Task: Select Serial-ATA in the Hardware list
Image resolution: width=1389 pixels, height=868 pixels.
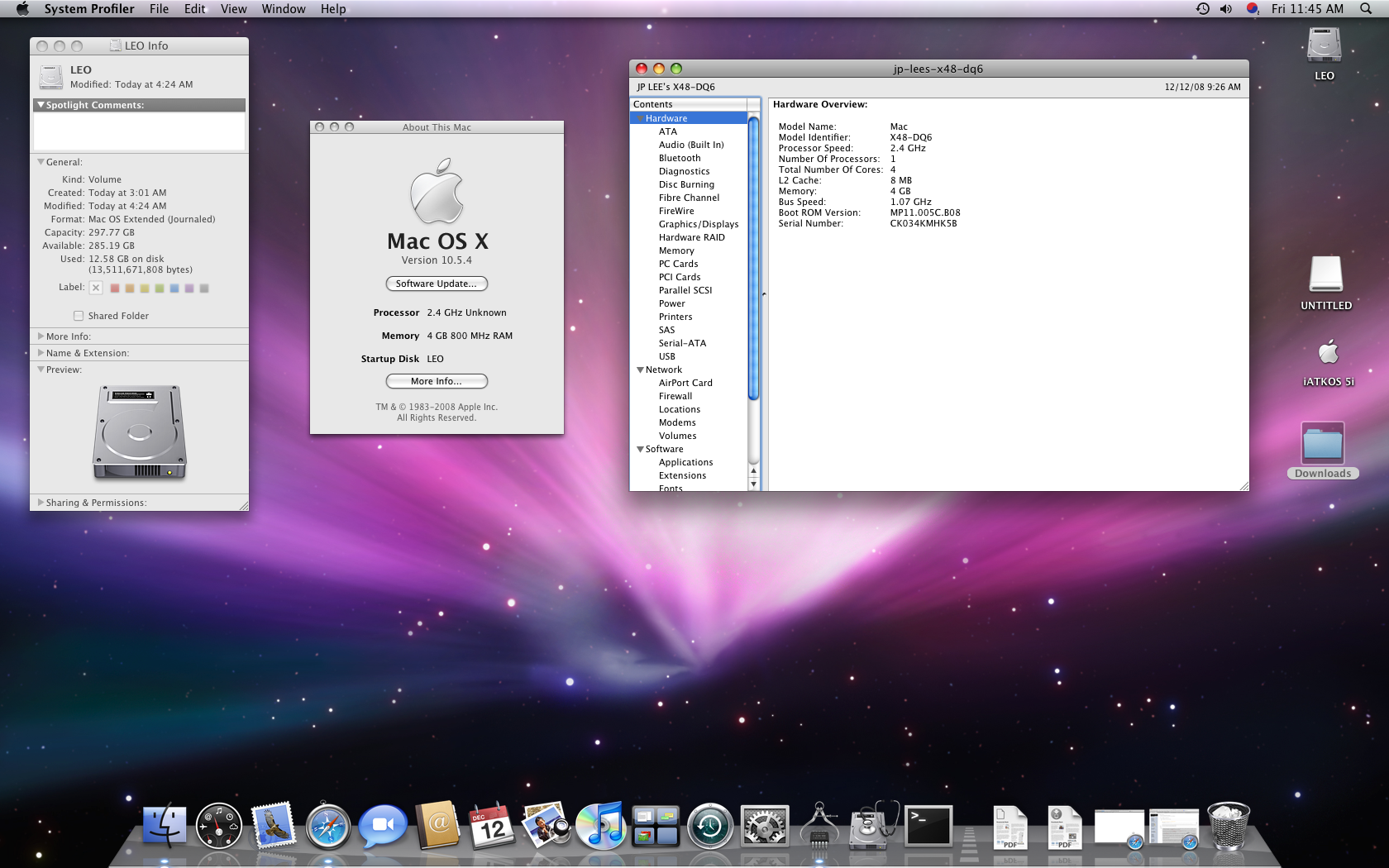Action: [x=682, y=343]
